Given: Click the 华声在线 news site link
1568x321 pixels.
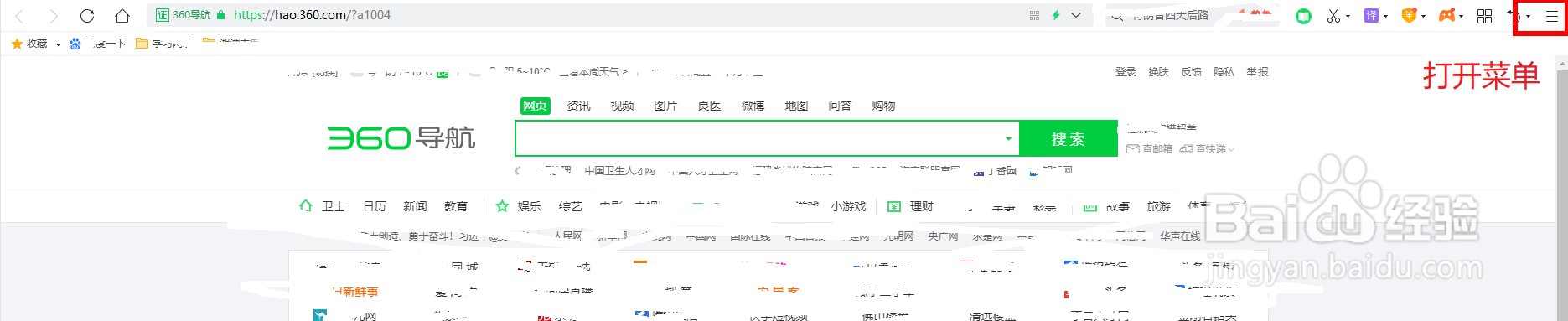Looking at the screenshot, I should coord(1180,236).
